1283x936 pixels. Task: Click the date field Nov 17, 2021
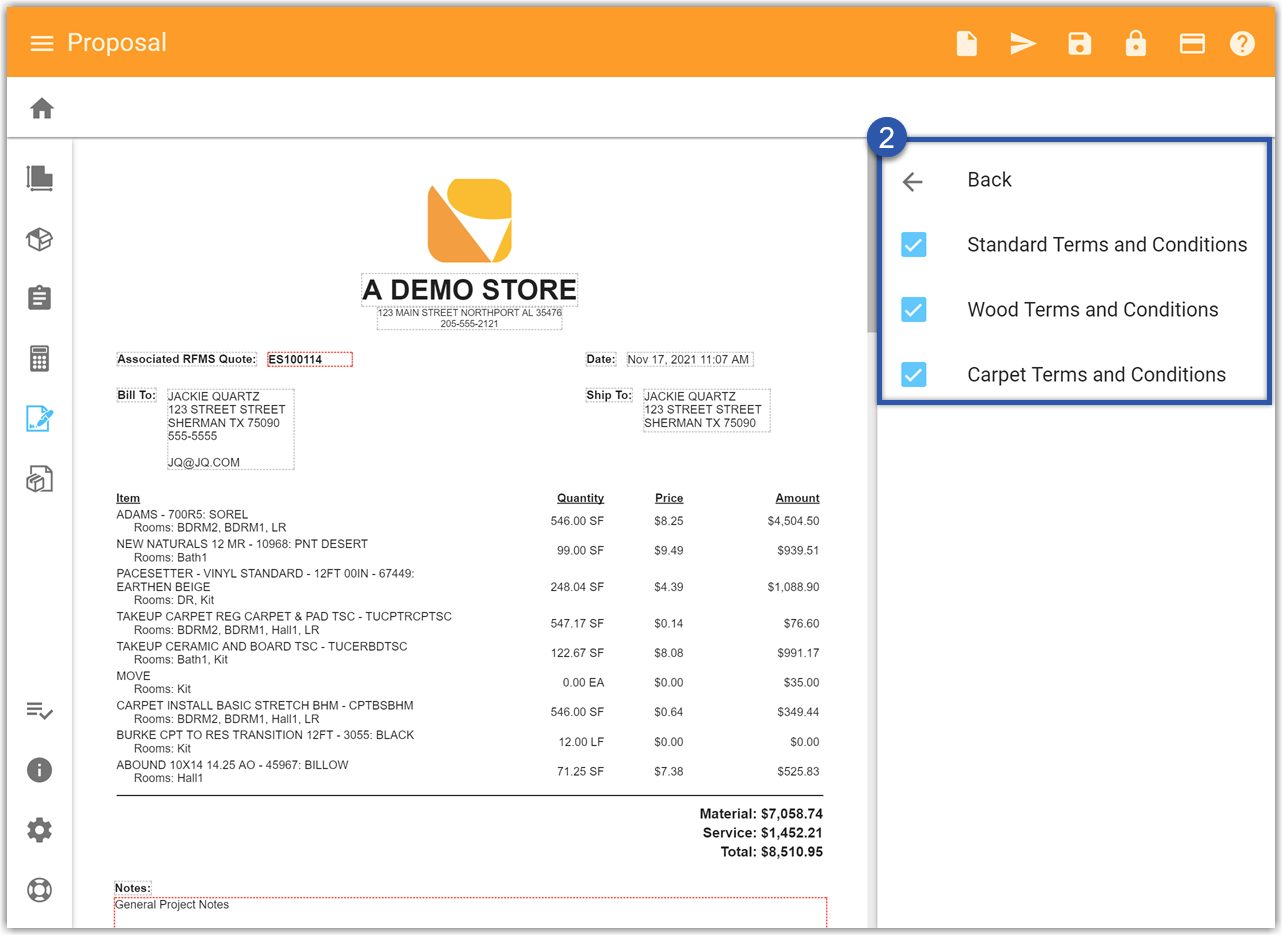[x=689, y=359]
